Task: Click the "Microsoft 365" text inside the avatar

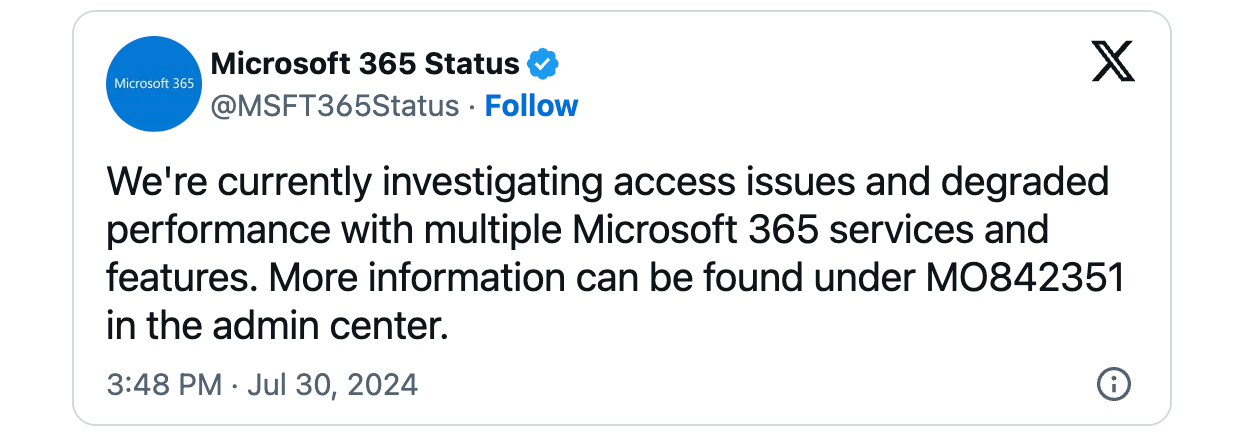Action: tap(155, 84)
